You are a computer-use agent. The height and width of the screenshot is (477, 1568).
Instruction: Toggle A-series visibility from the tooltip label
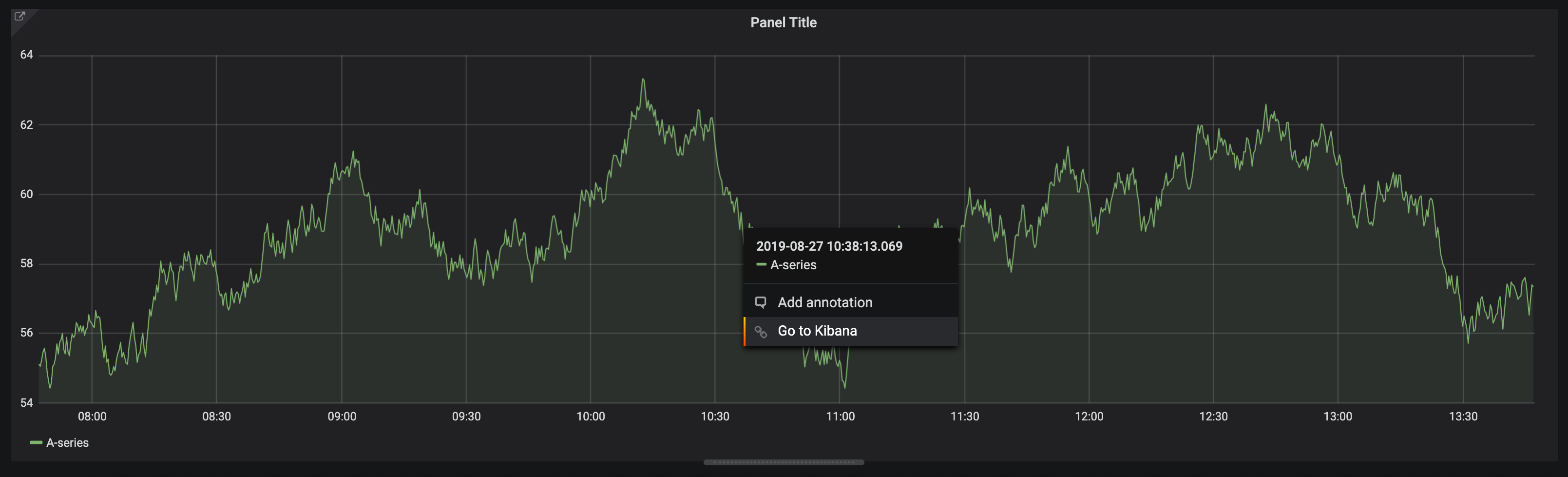[793, 264]
